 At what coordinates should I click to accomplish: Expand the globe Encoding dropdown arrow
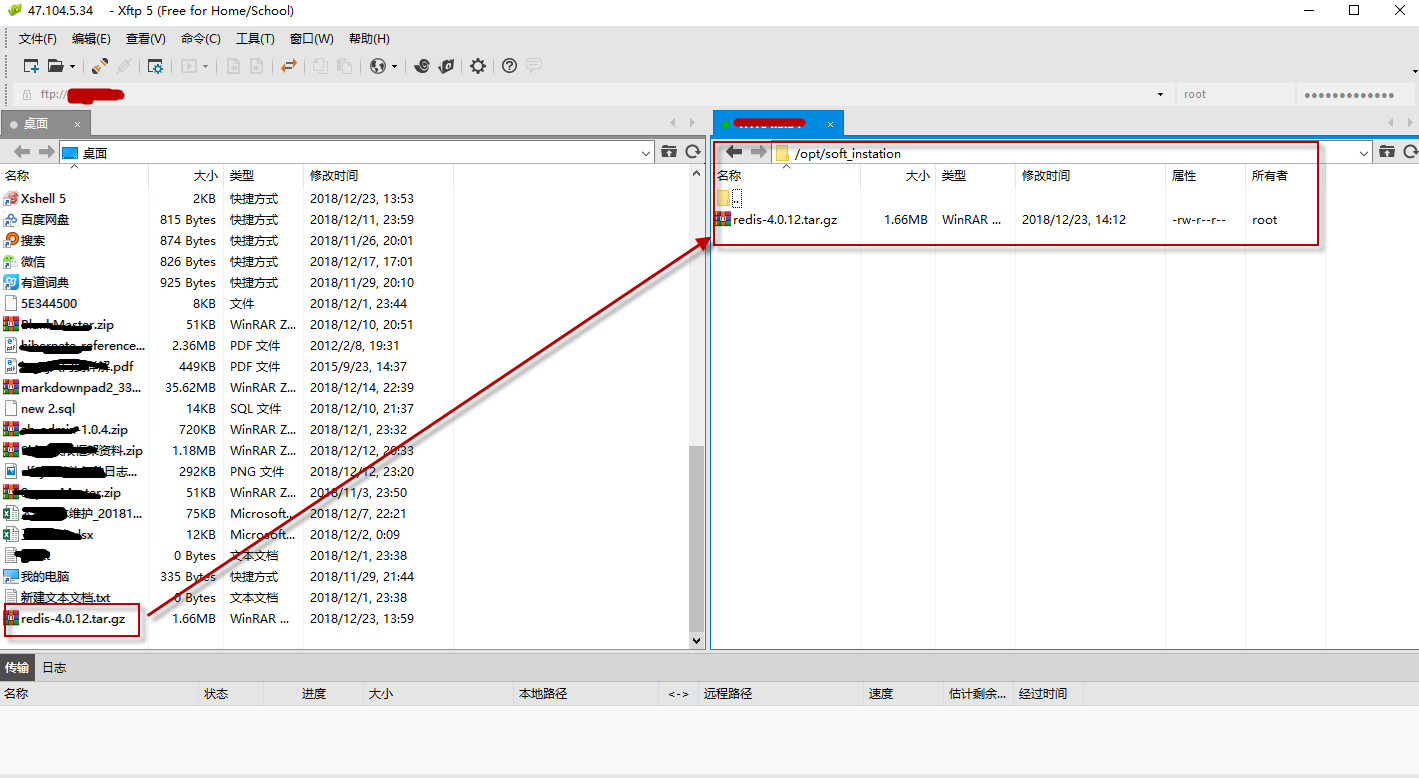(x=394, y=66)
